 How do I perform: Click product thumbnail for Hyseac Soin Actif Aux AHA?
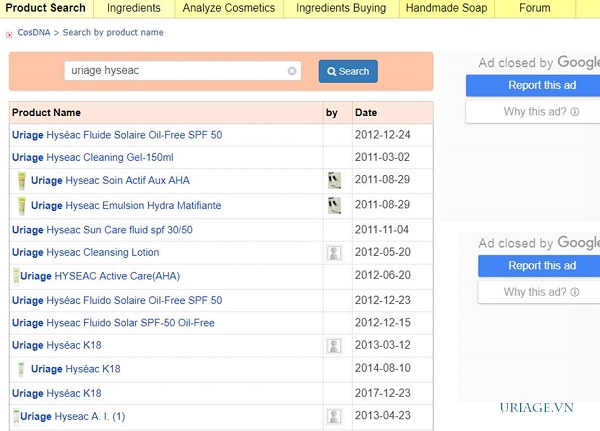(x=22, y=181)
